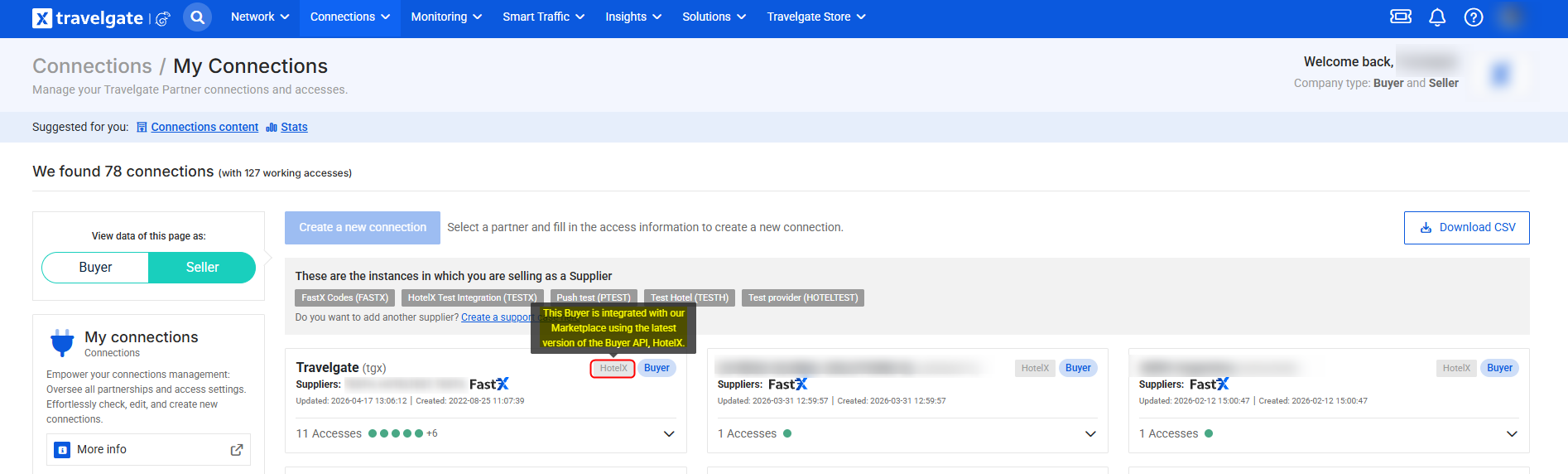The height and width of the screenshot is (474, 1568).
Task: Click the Connections content building icon
Action: click(x=142, y=127)
